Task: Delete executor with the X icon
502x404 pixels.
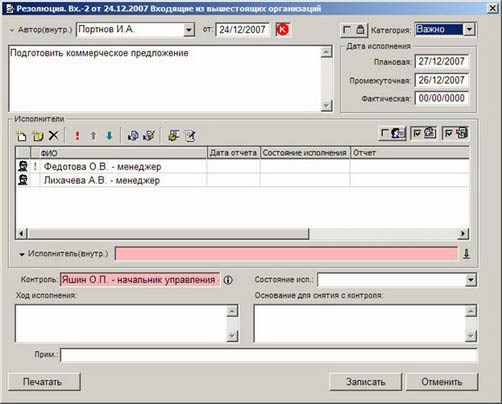Action: coord(53,136)
